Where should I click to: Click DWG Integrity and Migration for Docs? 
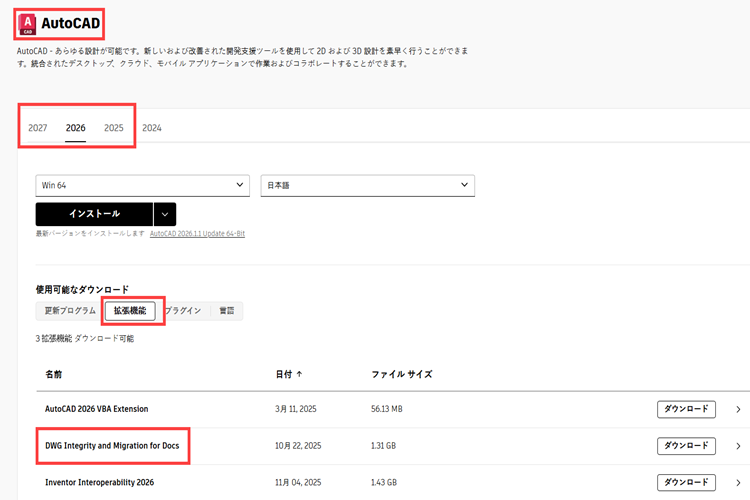click(112, 446)
